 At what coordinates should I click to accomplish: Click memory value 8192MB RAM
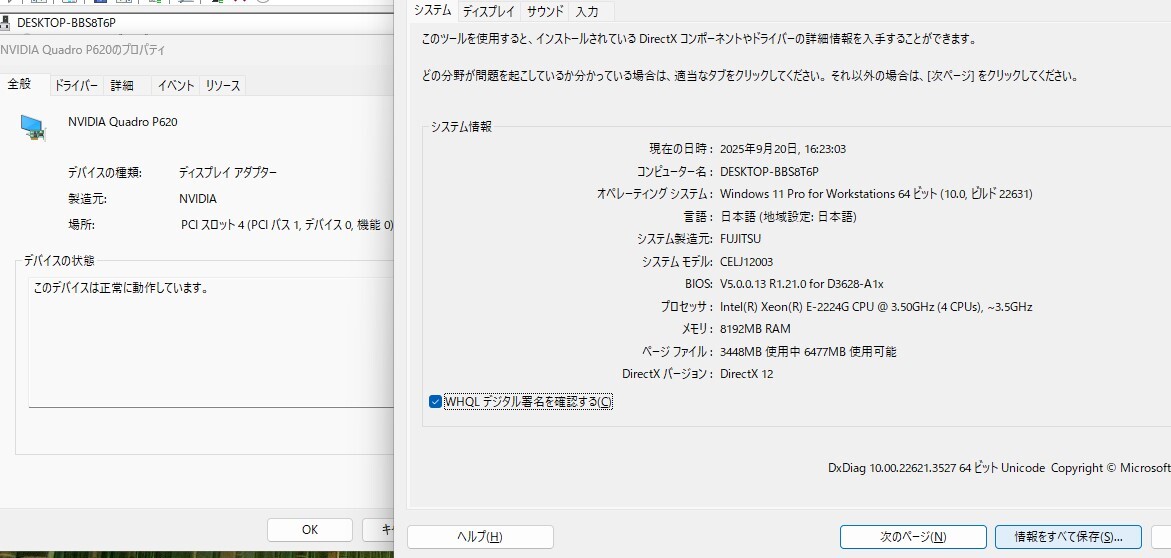click(x=755, y=329)
